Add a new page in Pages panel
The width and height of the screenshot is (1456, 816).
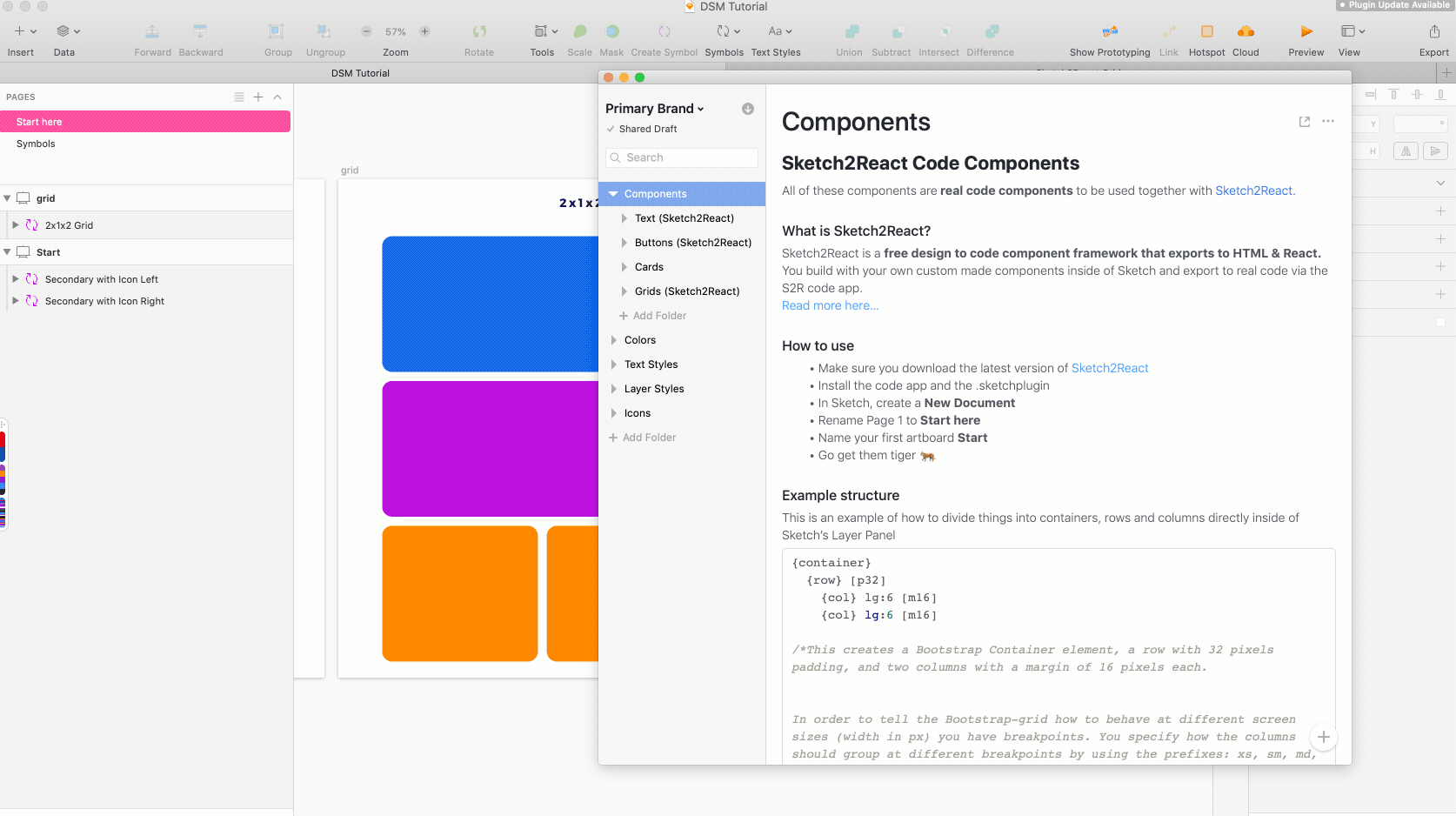point(258,97)
